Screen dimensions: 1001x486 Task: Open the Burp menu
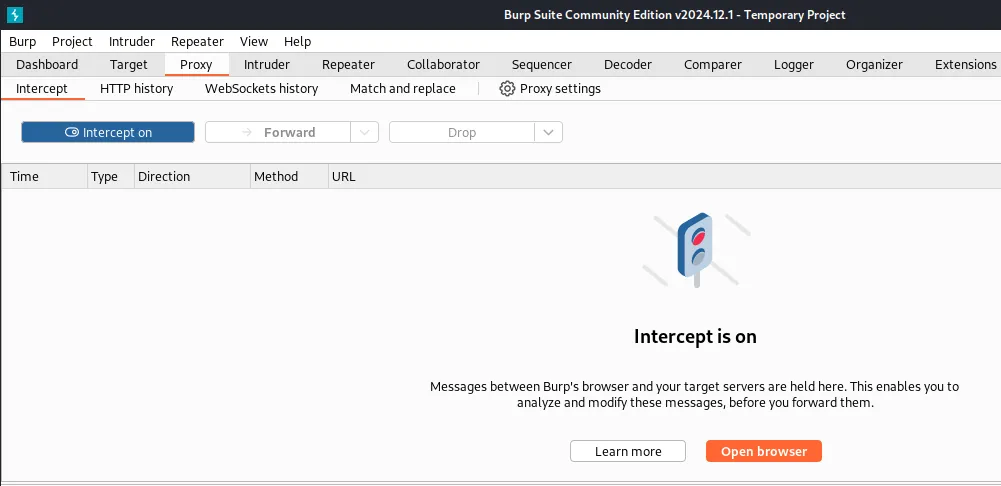tap(22, 42)
